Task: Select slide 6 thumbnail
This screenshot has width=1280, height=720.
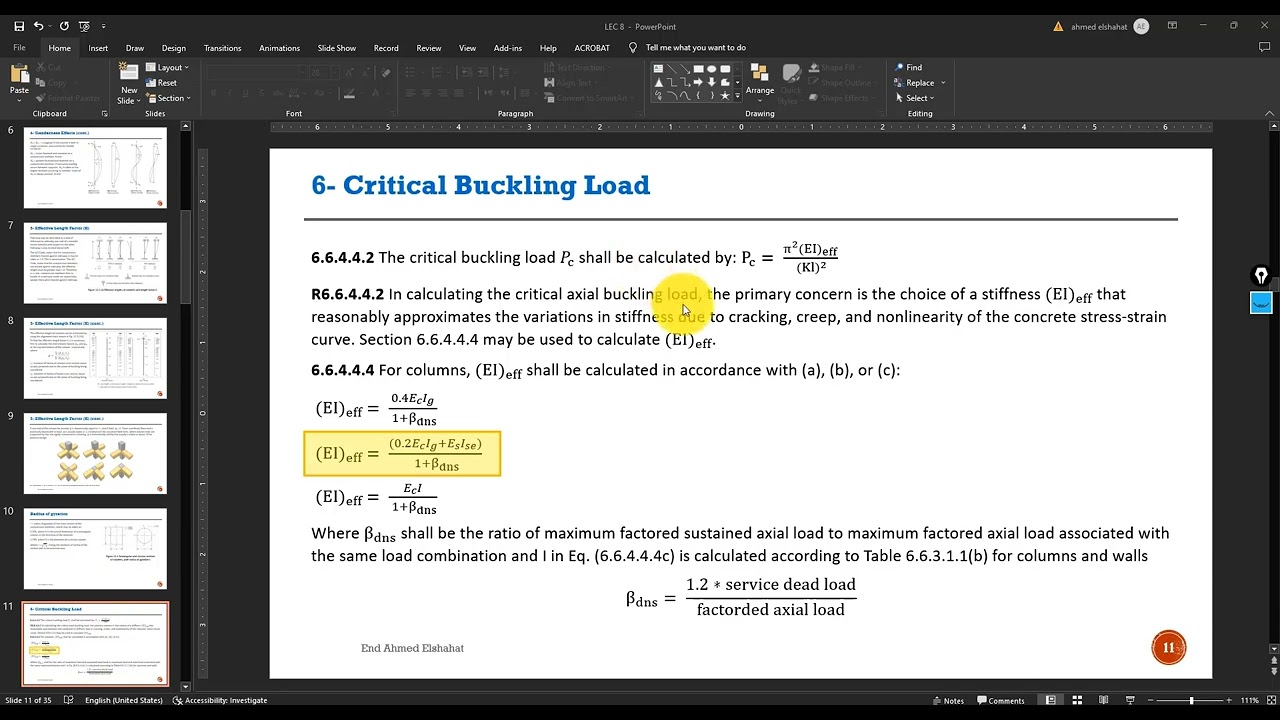Action: pyautogui.click(x=95, y=167)
